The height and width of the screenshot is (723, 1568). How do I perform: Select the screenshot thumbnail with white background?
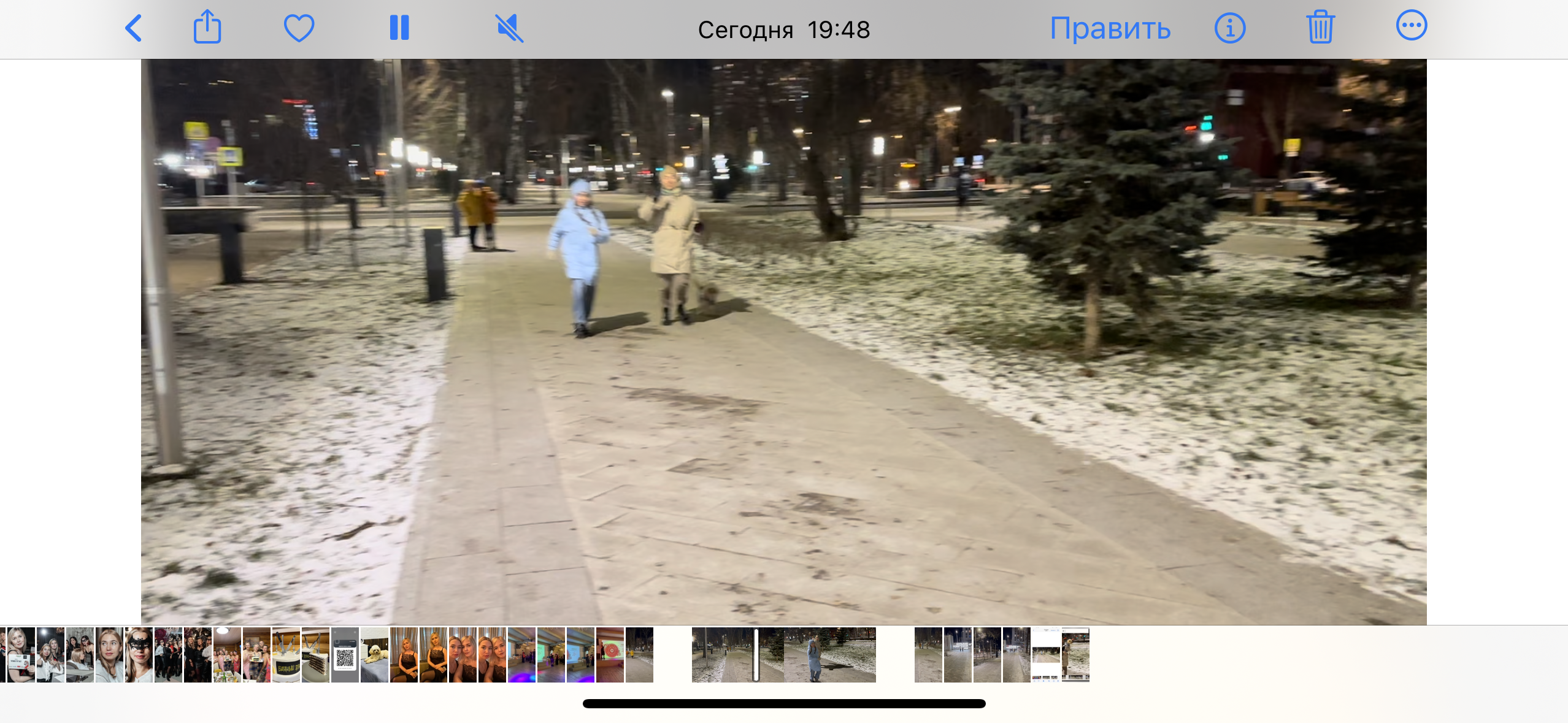[x=1046, y=655]
